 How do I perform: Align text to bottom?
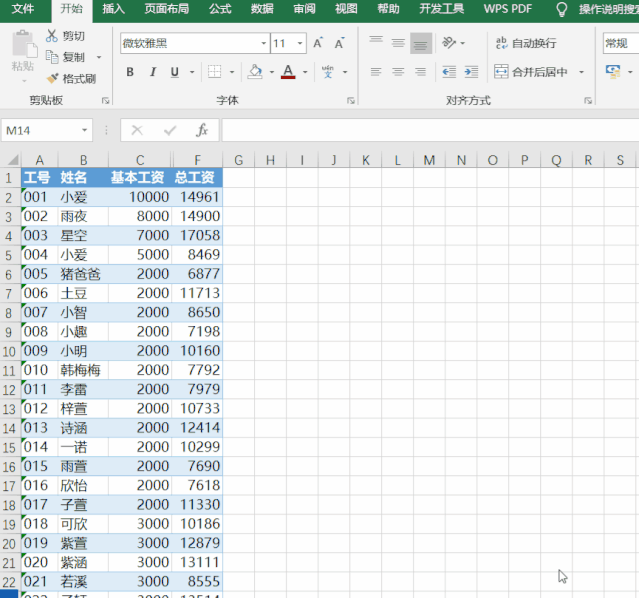[421, 42]
